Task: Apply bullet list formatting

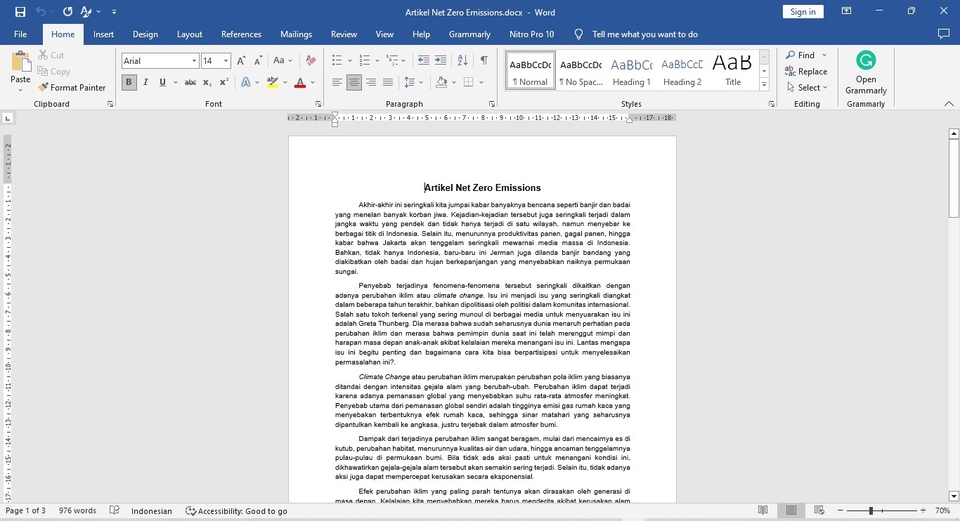Action: click(337, 60)
